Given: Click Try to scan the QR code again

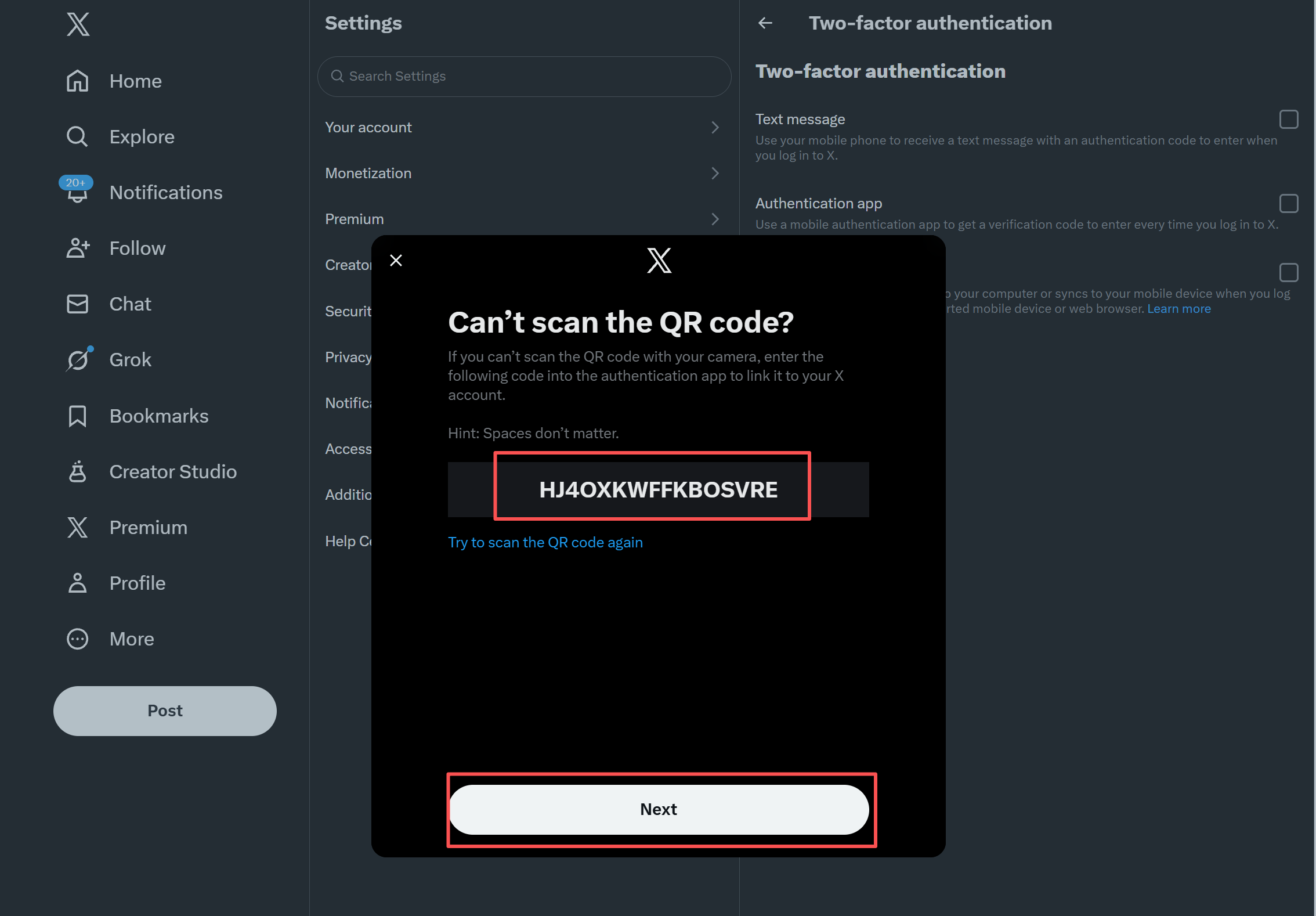Looking at the screenshot, I should [x=545, y=542].
